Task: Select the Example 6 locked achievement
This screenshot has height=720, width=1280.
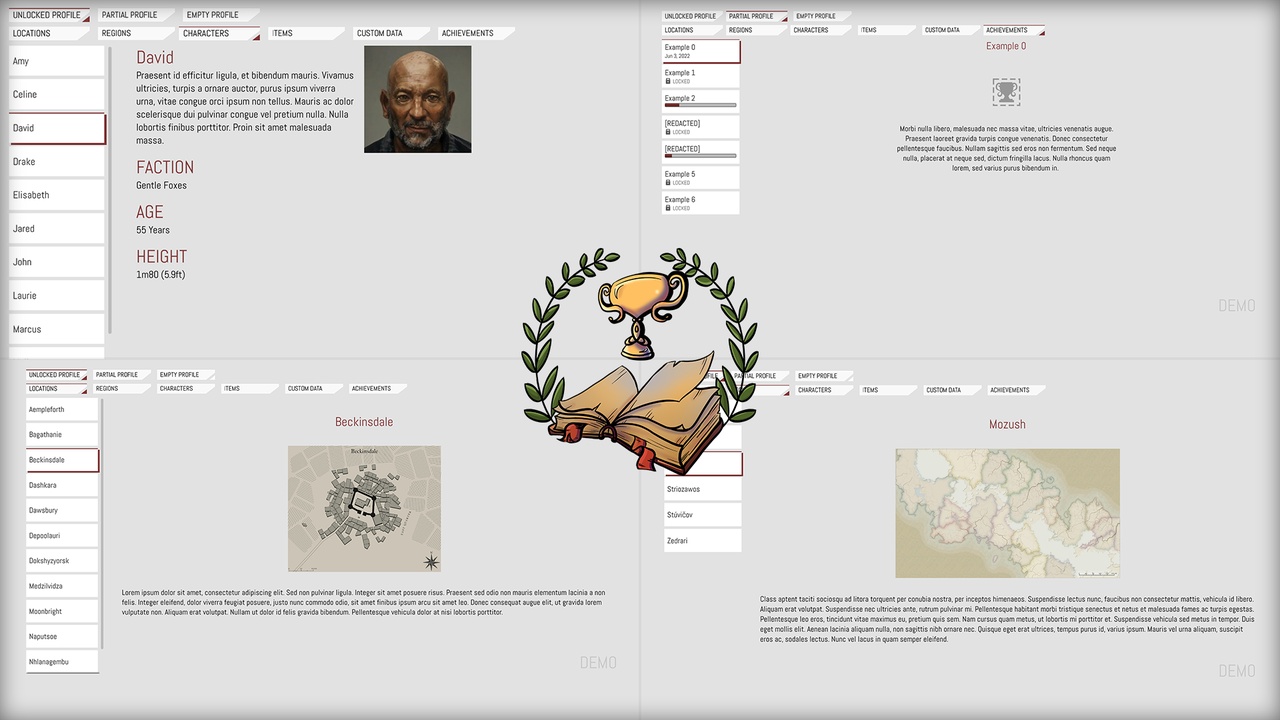Action: point(701,203)
